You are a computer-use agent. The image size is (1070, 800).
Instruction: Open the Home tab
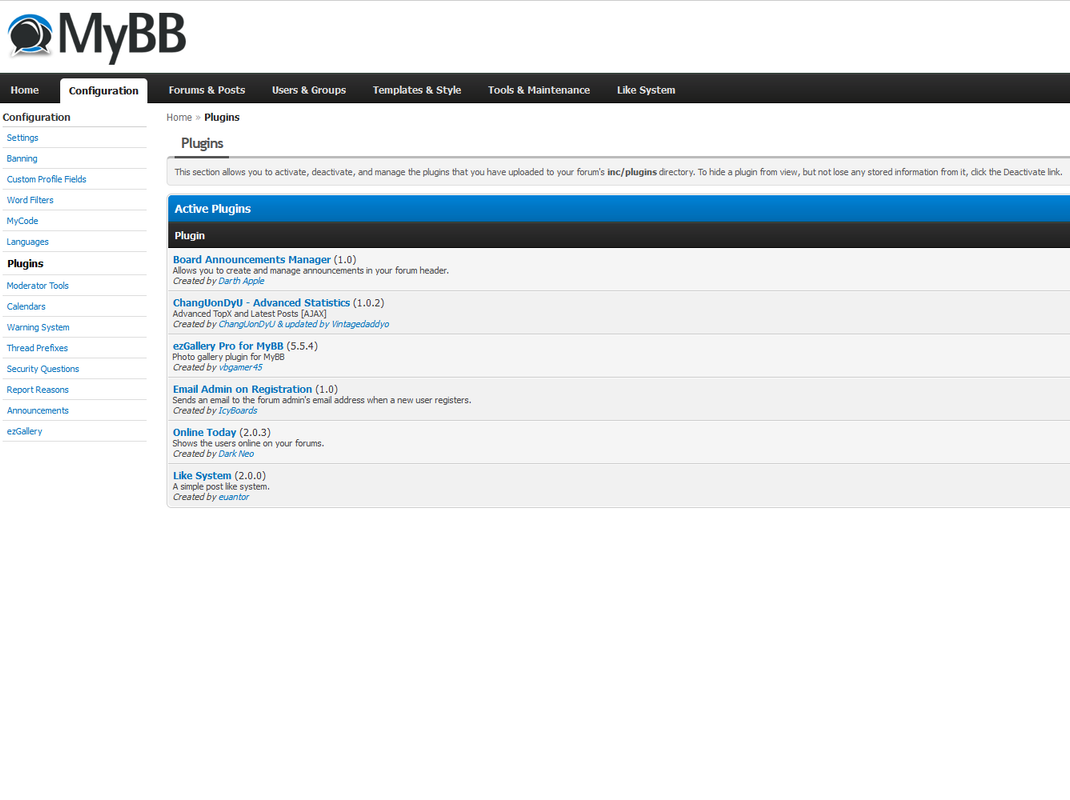pyautogui.click(x=25, y=90)
